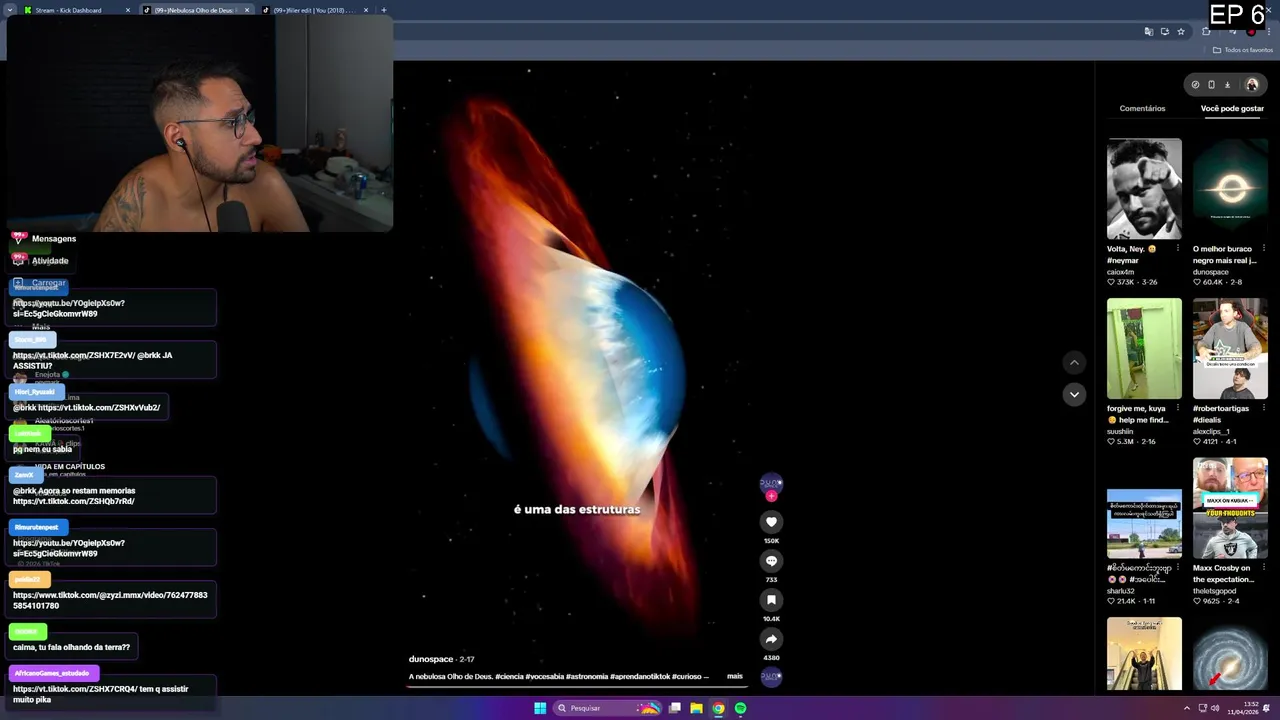Expand the caption with the mais link
Viewport: 1280px width, 720px height.
click(x=735, y=676)
